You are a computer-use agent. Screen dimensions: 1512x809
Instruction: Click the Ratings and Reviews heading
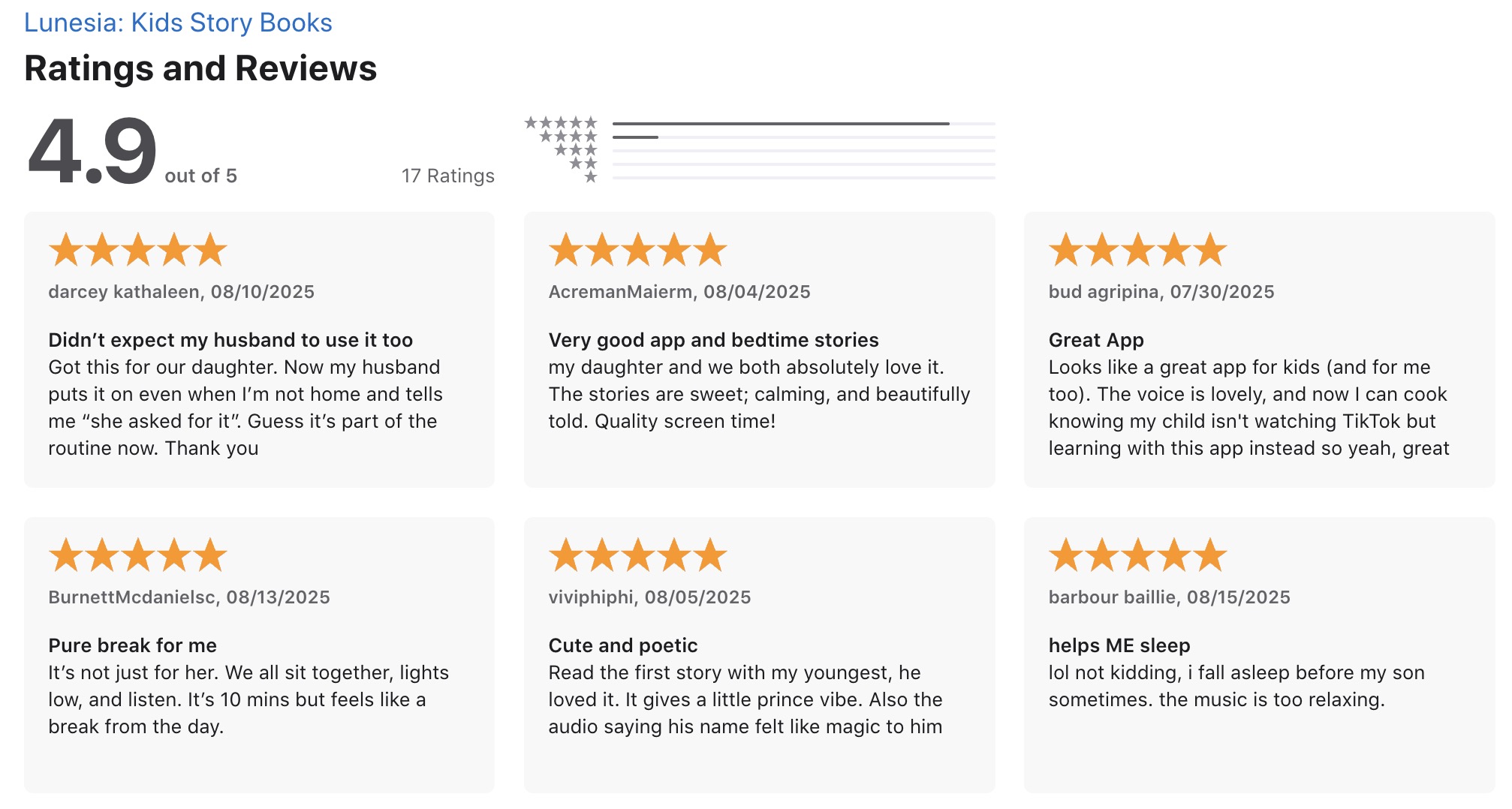[200, 68]
